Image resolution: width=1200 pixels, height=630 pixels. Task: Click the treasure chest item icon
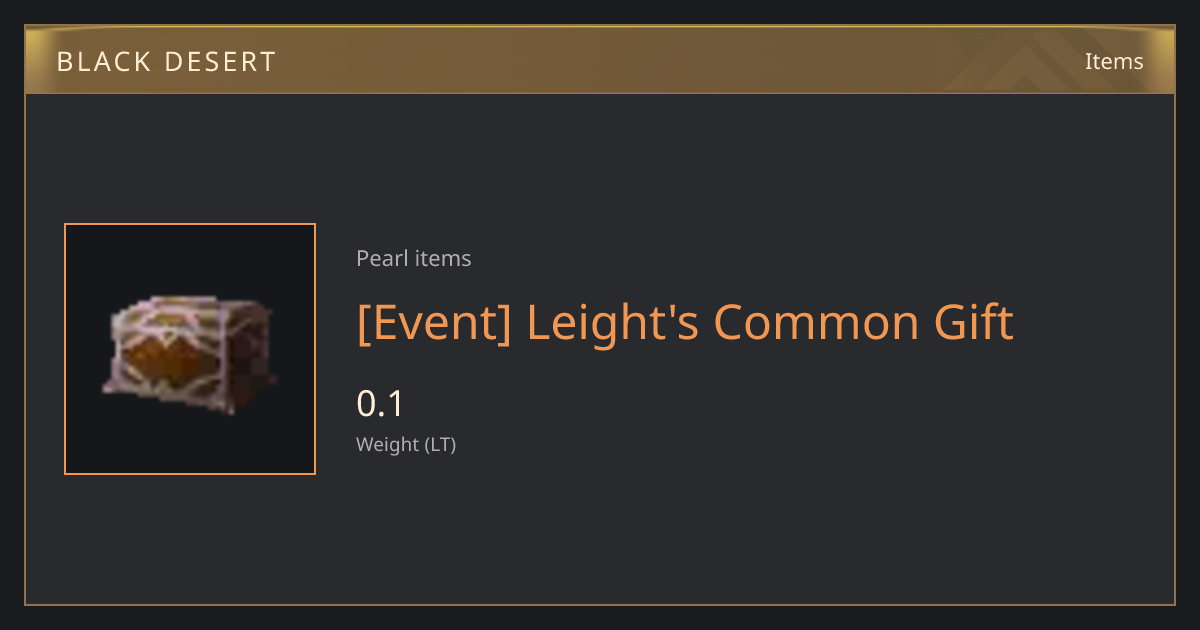[x=190, y=354]
